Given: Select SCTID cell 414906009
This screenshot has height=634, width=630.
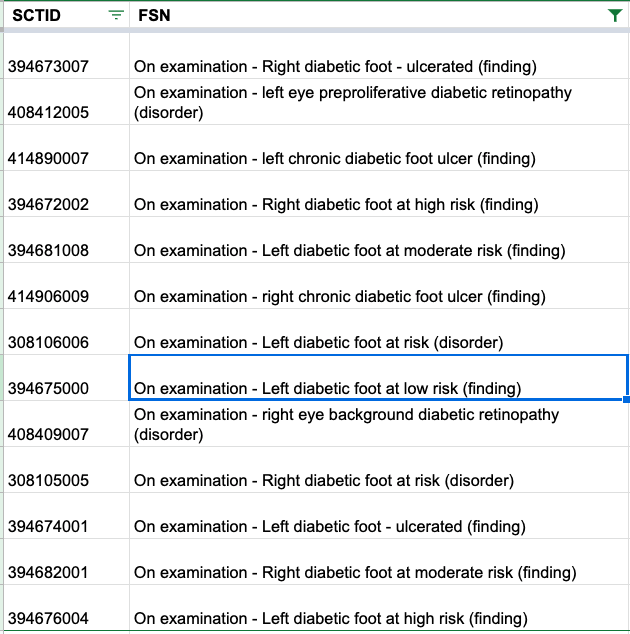Looking at the screenshot, I should 66,286.
